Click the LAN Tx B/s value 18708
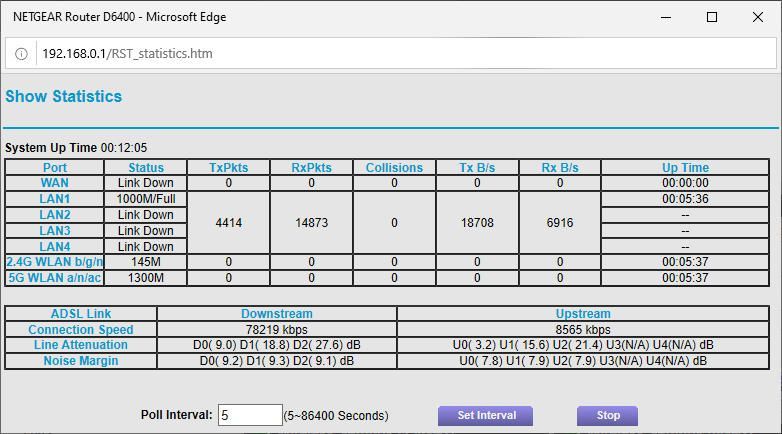The height and width of the screenshot is (434, 782). tap(477, 222)
